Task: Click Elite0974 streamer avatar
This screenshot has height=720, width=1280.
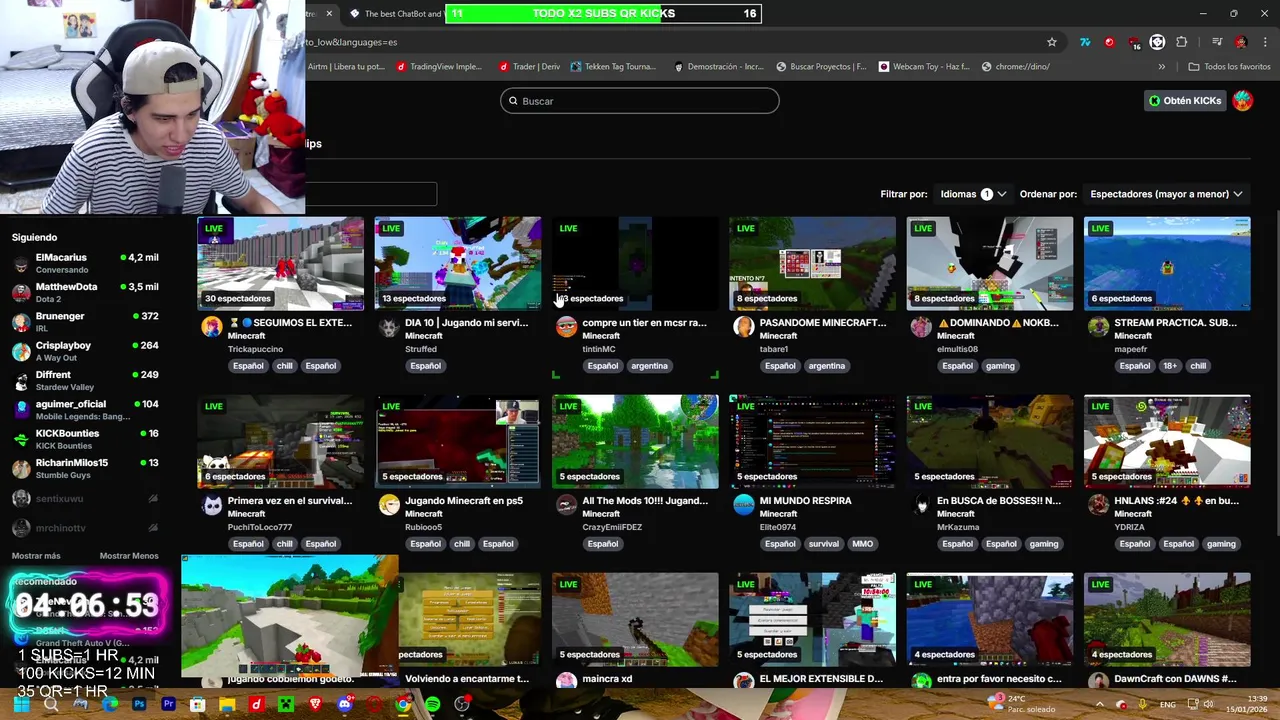Action: coord(744,505)
